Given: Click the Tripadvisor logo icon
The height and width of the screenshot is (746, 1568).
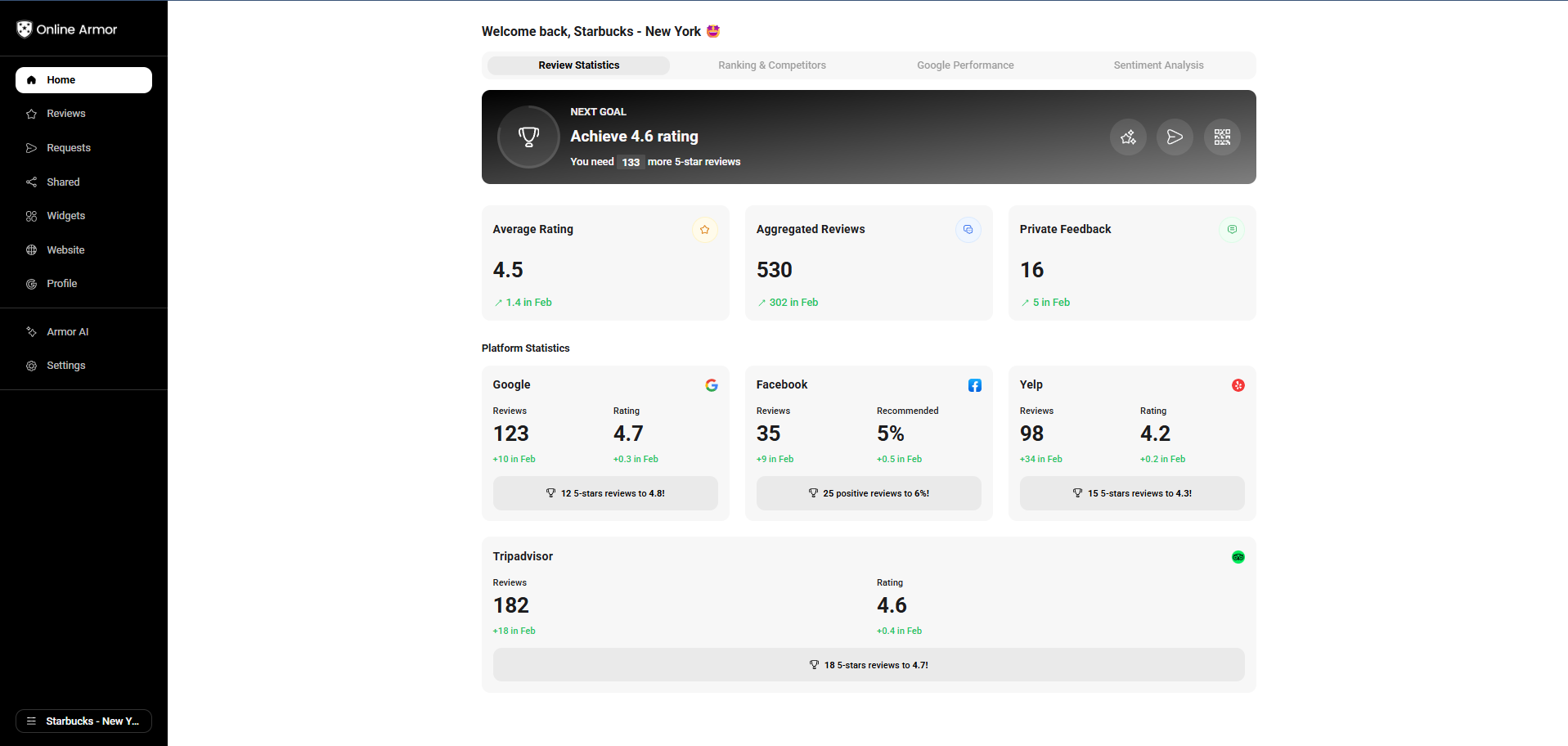Looking at the screenshot, I should [x=1238, y=557].
